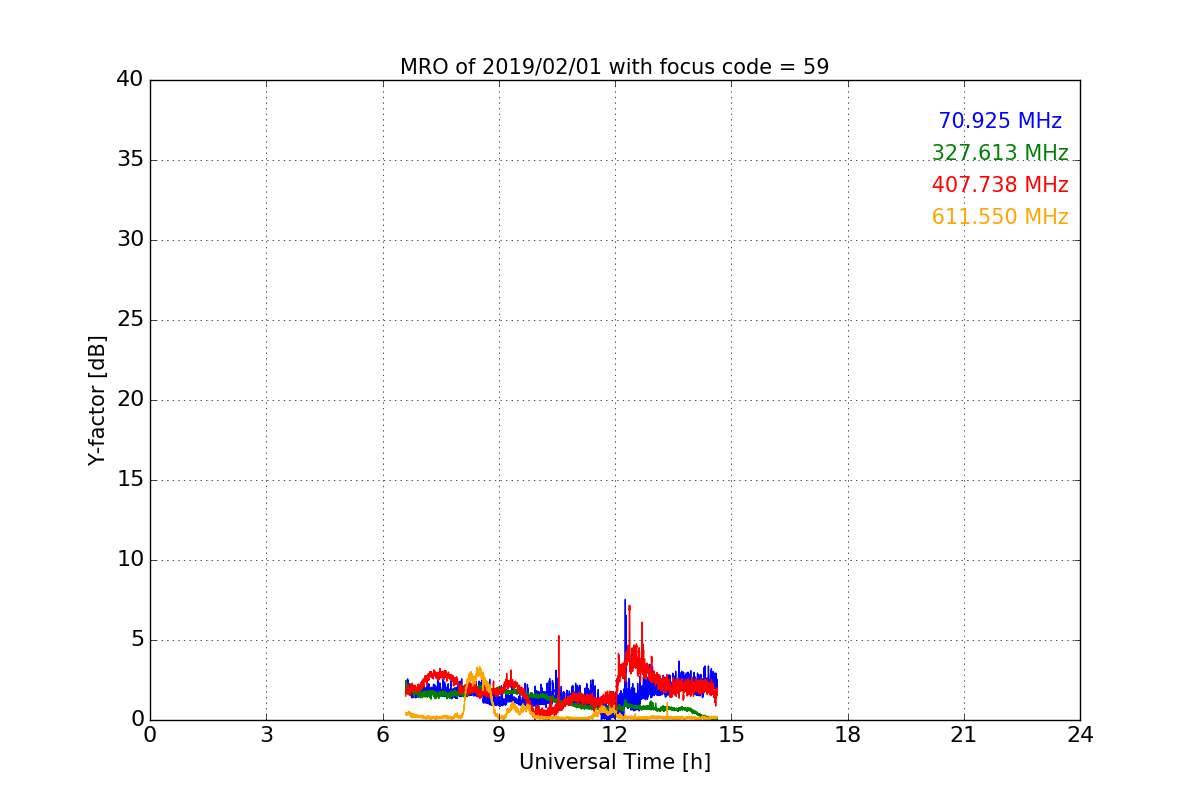Viewport: 1200px width, 800px height.
Task: Click the x-axis tick label 3
Action: click(266, 735)
